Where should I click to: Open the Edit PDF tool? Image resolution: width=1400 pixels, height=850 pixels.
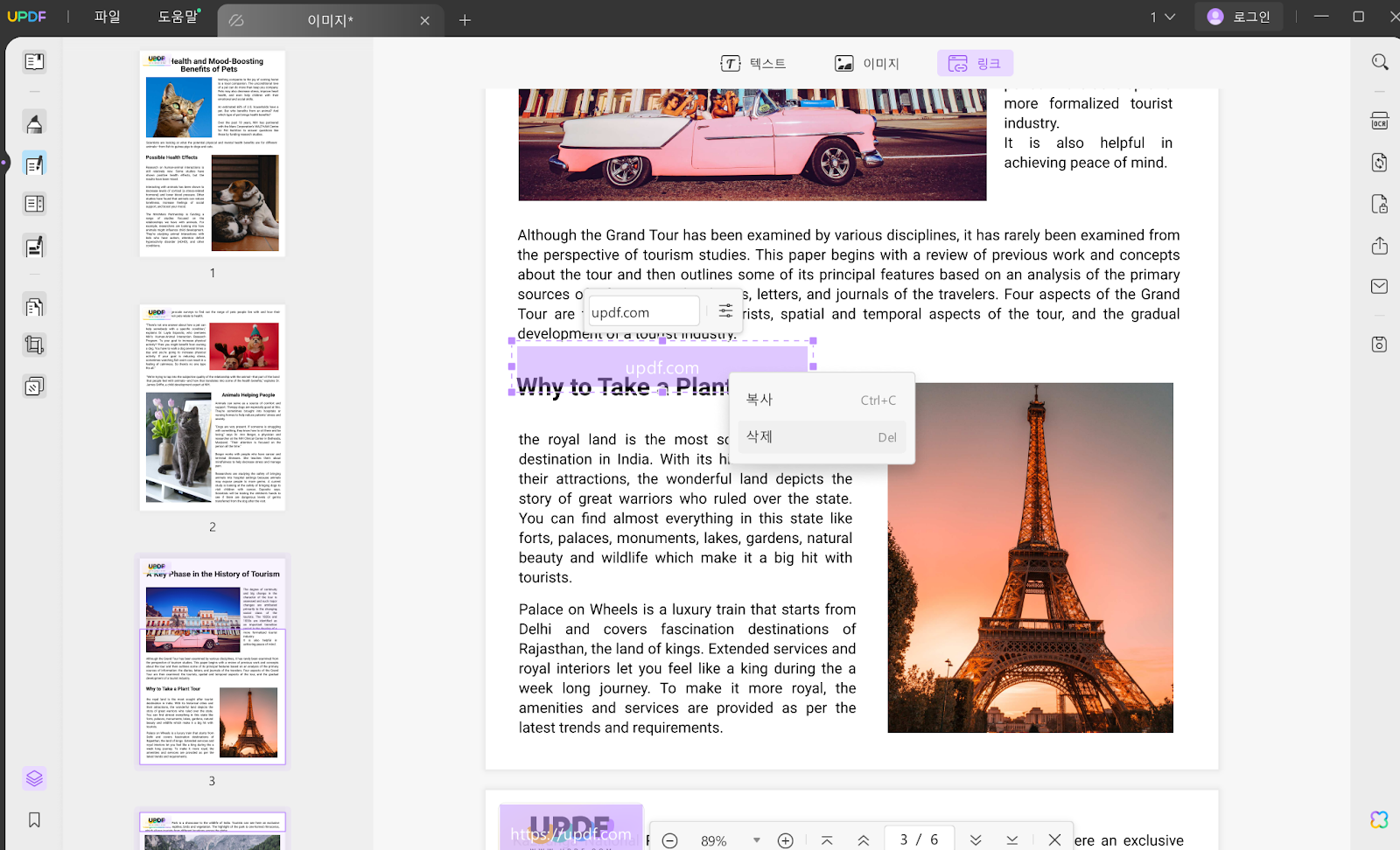point(34,164)
